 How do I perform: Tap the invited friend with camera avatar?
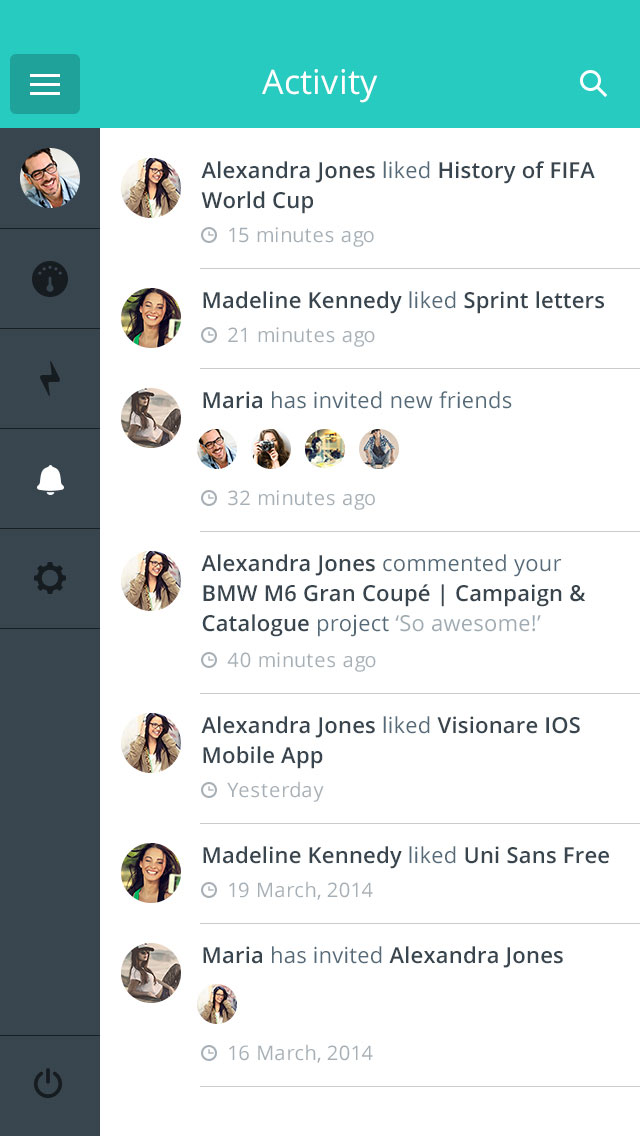click(271, 448)
